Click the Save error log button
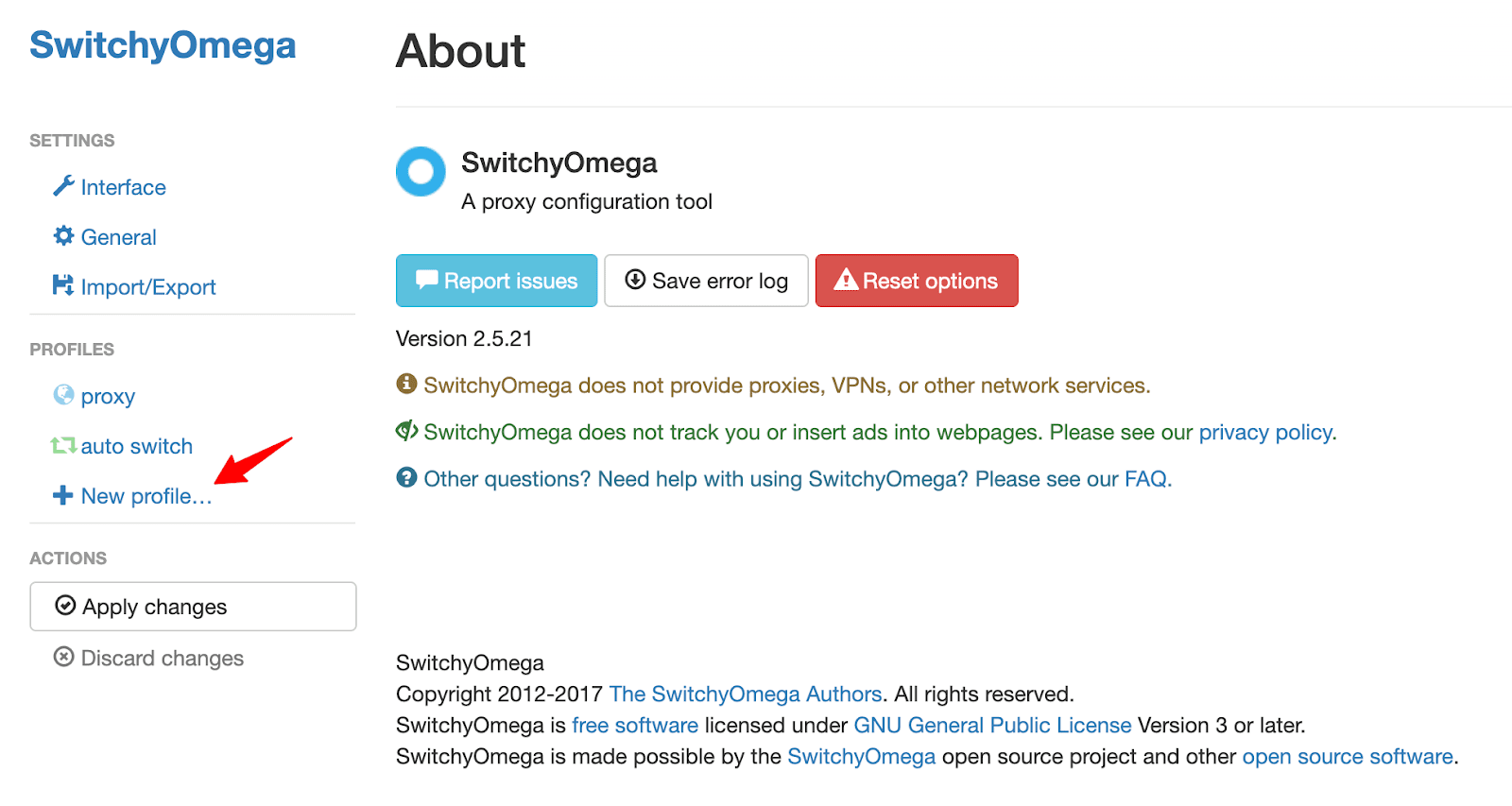The image size is (1512, 806). click(x=706, y=281)
